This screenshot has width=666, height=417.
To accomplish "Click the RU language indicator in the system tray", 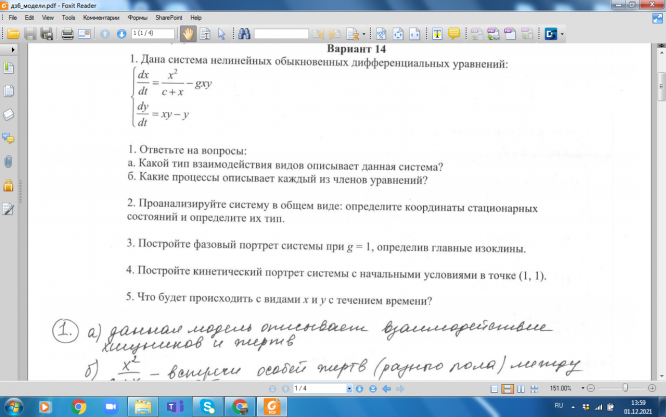I will click(x=559, y=406).
